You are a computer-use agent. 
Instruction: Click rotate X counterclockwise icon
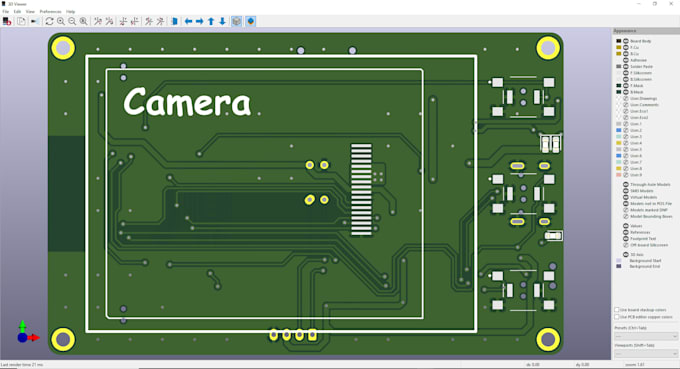click(x=109, y=21)
